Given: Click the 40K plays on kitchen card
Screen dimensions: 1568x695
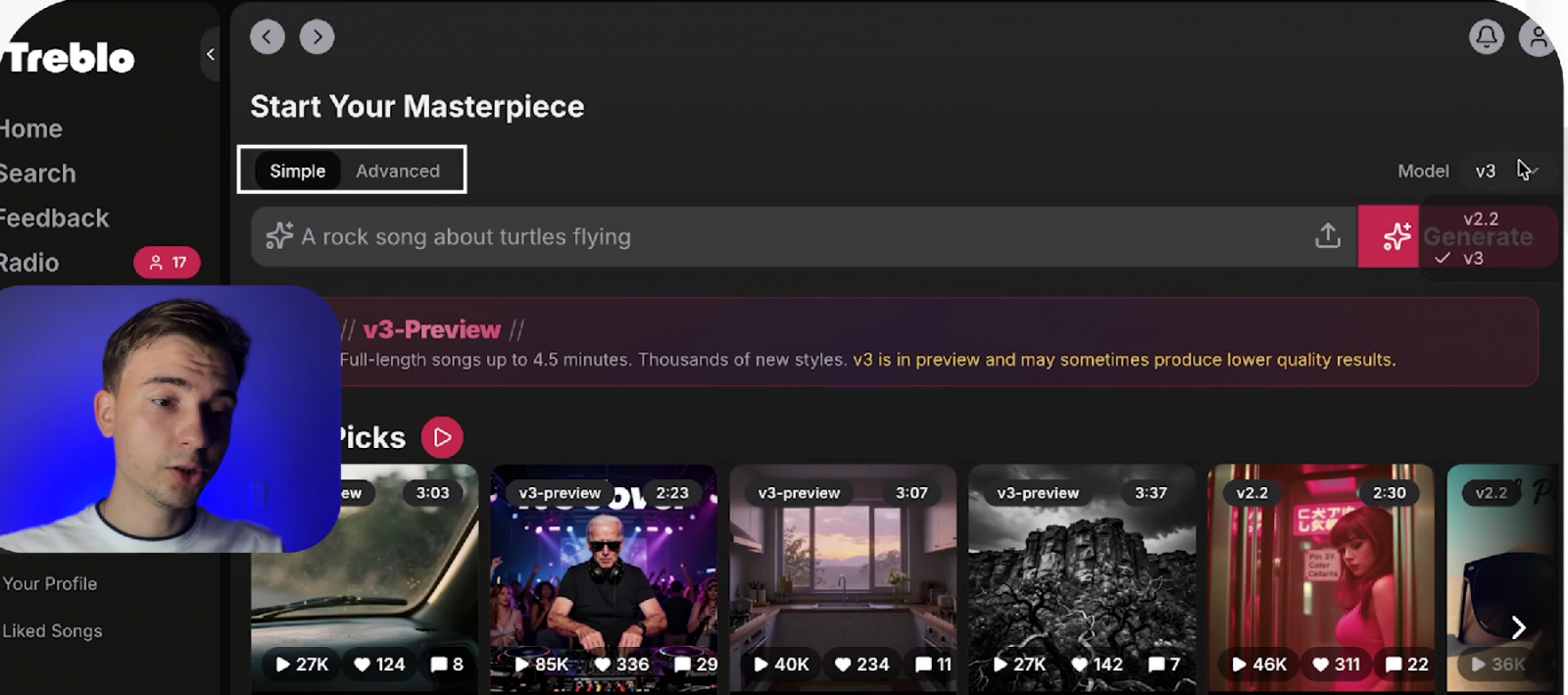Looking at the screenshot, I should click(781, 664).
